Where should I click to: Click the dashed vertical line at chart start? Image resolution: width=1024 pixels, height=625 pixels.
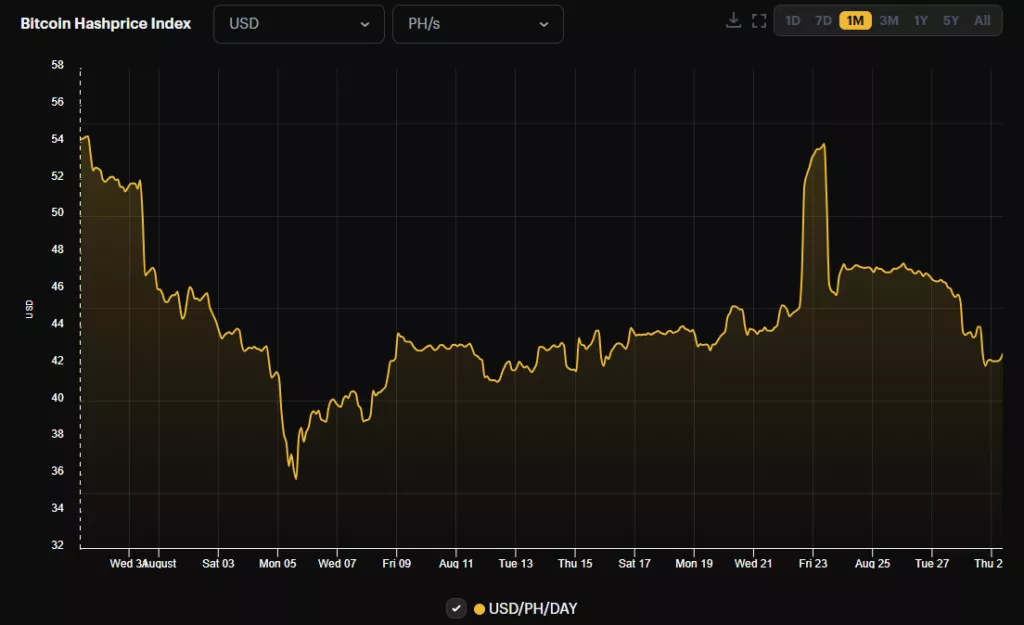(x=81, y=300)
